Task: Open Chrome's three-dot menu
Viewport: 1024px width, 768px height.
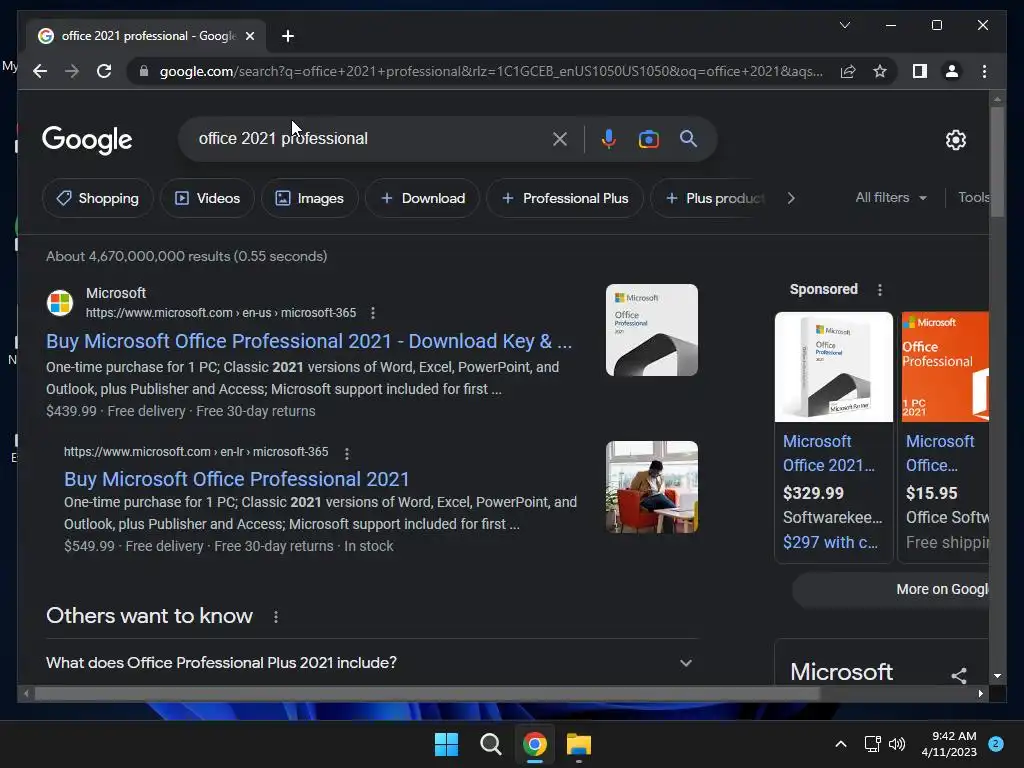Action: click(984, 71)
